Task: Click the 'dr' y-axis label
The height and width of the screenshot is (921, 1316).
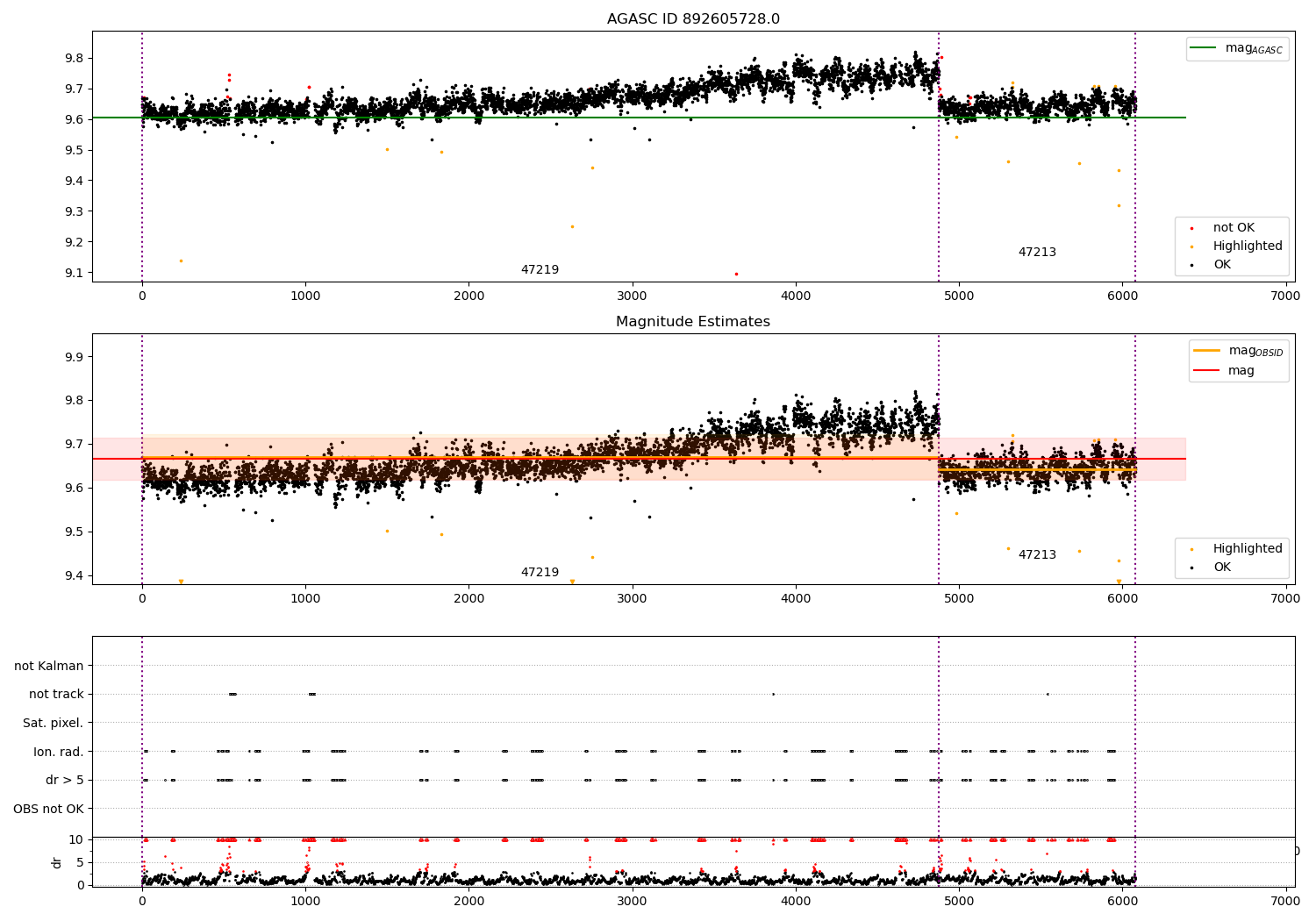Action: click(57, 862)
